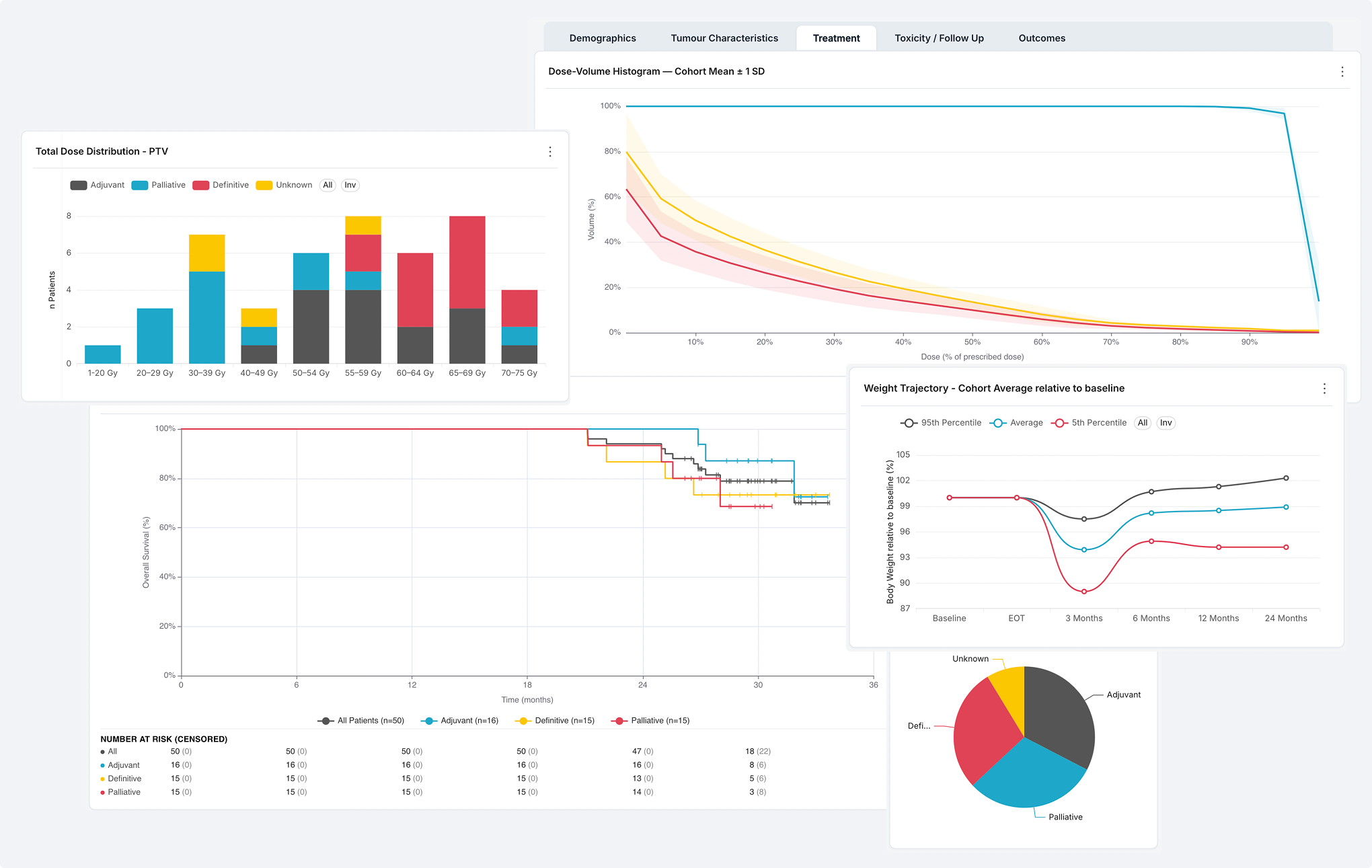Viewport: 1372px width, 868px height.
Task: Open Total Dose Distribution card options menu
Action: click(x=550, y=152)
